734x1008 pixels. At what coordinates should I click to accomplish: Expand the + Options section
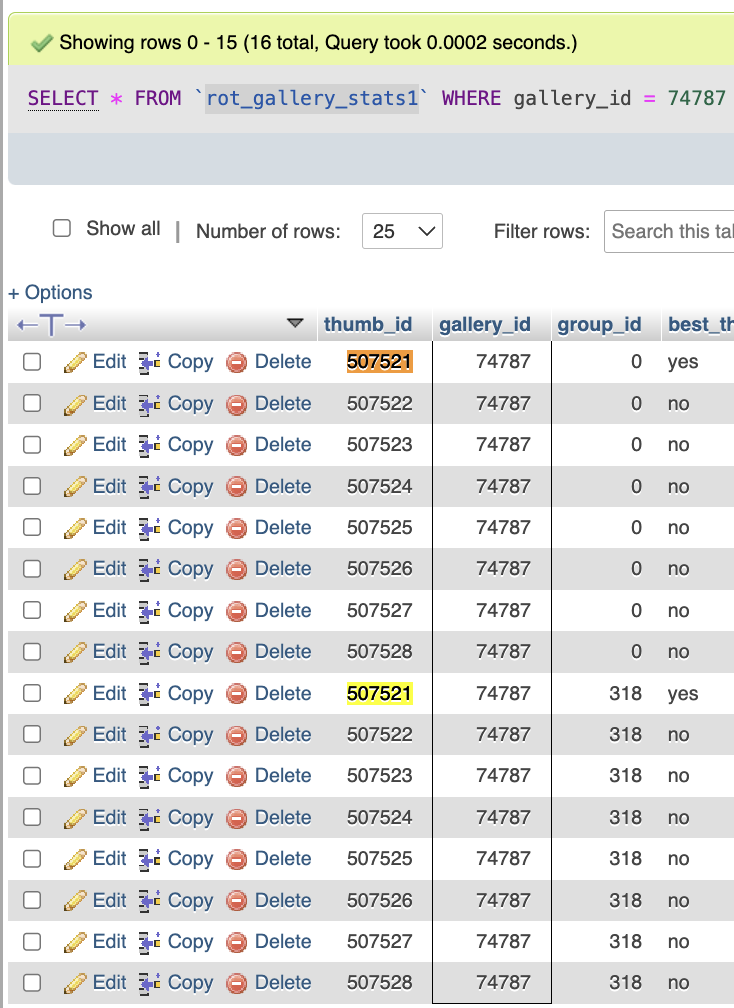(x=50, y=292)
